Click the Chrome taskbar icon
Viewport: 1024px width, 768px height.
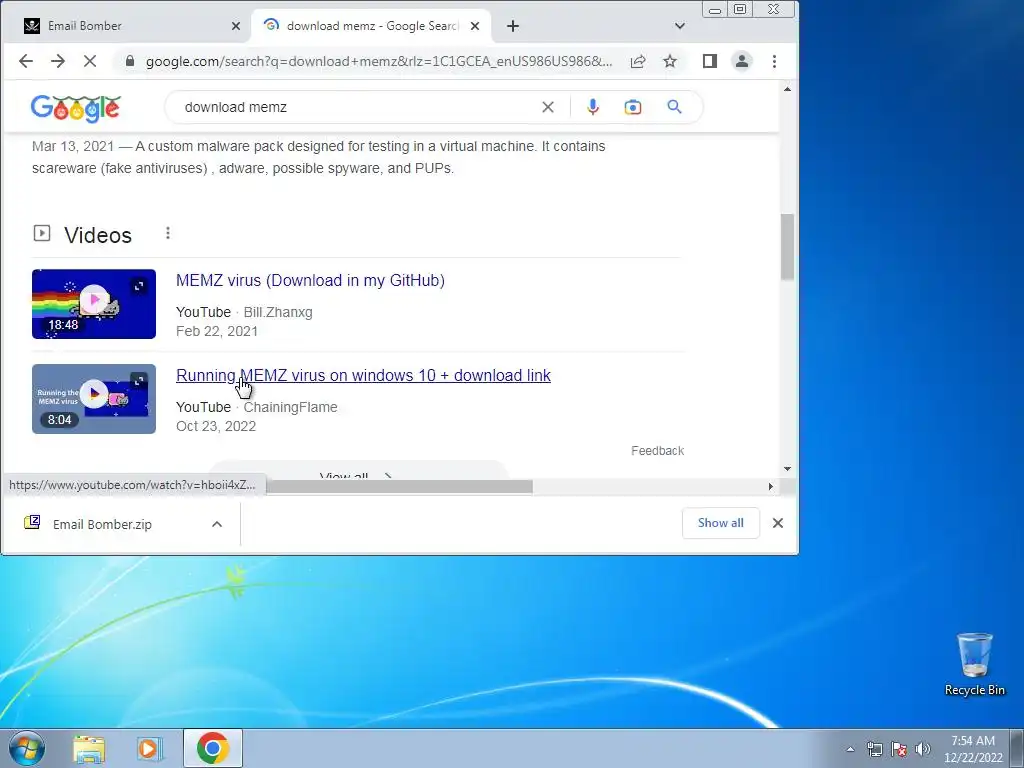(x=212, y=748)
